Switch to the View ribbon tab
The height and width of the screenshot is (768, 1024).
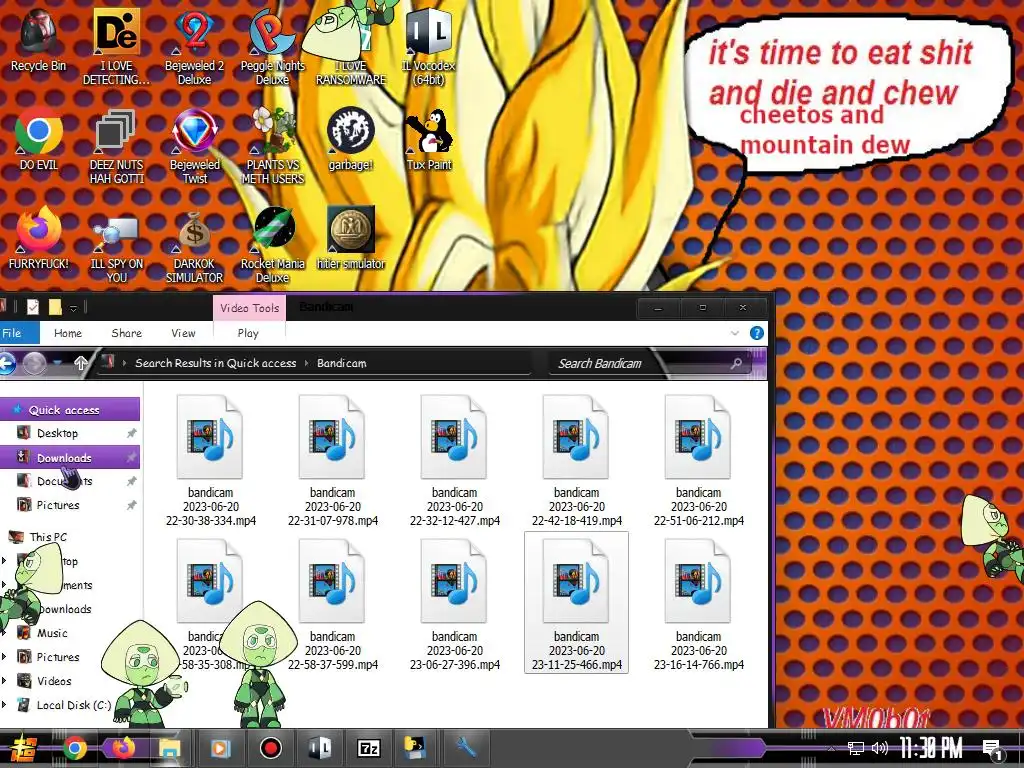(x=184, y=333)
